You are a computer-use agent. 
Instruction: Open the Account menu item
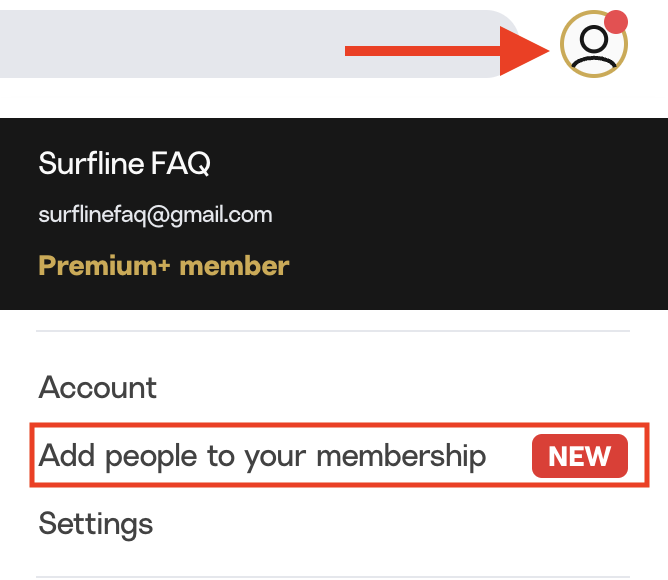tap(98, 387)
